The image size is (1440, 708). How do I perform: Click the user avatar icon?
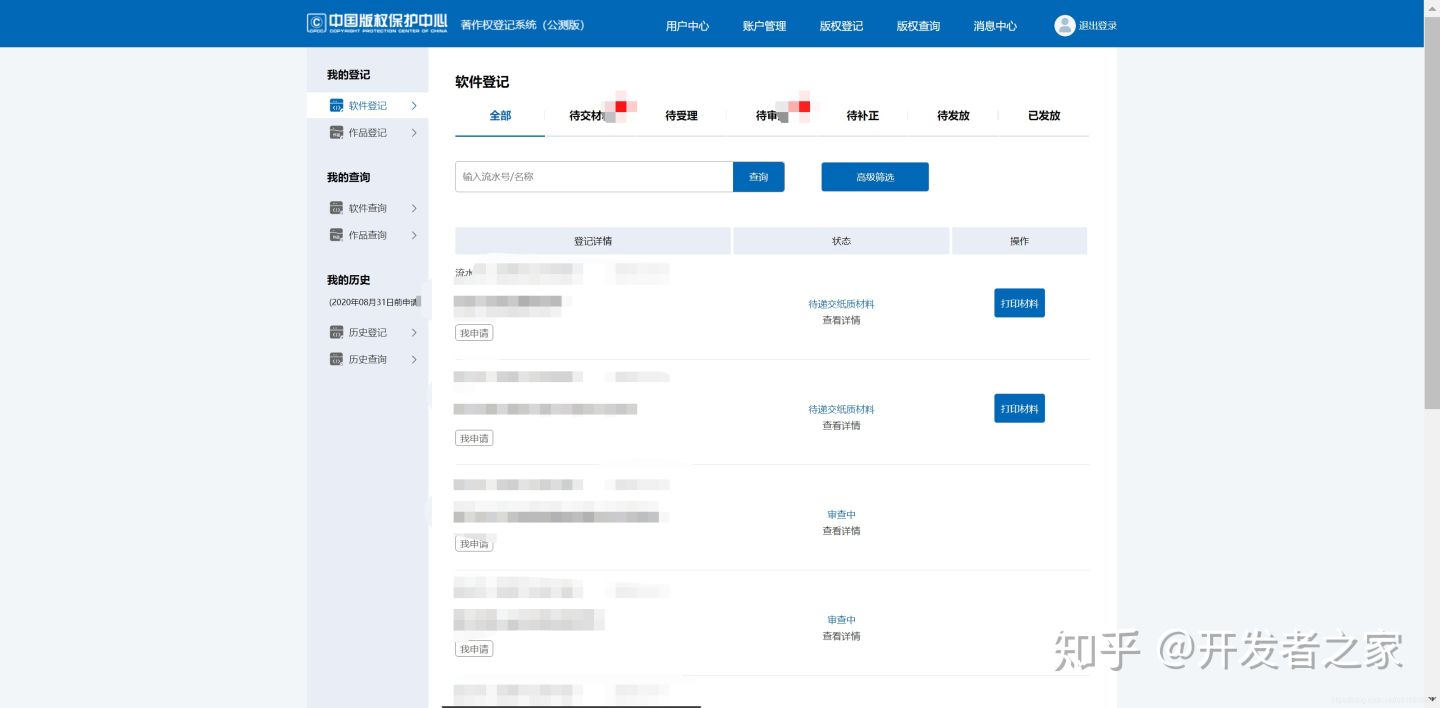pyautogui.click(x=1064, y=25)
